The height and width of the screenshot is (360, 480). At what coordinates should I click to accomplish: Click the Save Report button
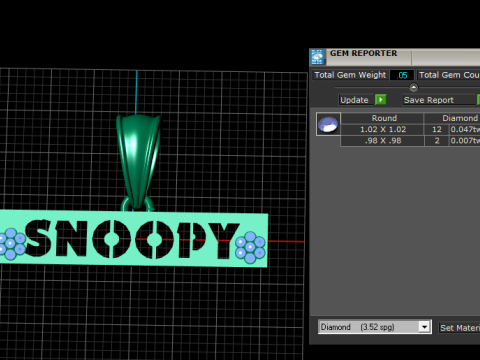[x=439, y=100]
